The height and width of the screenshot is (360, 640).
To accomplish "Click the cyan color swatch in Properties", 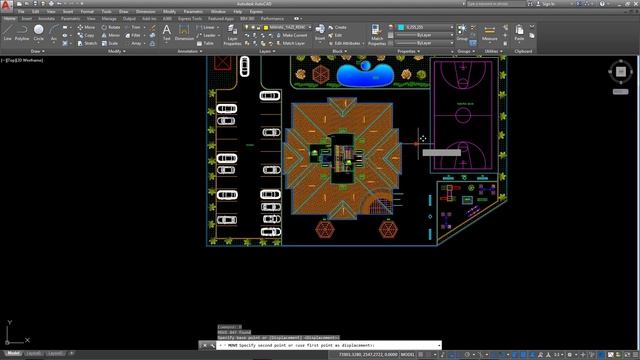I will coord(401,27).
